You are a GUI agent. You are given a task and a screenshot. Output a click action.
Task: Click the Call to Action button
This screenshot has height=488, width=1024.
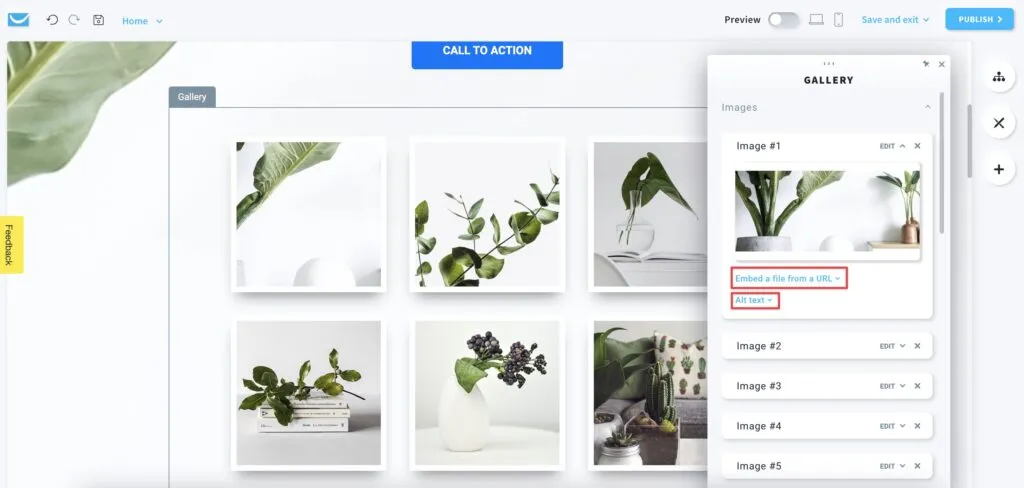487,52
